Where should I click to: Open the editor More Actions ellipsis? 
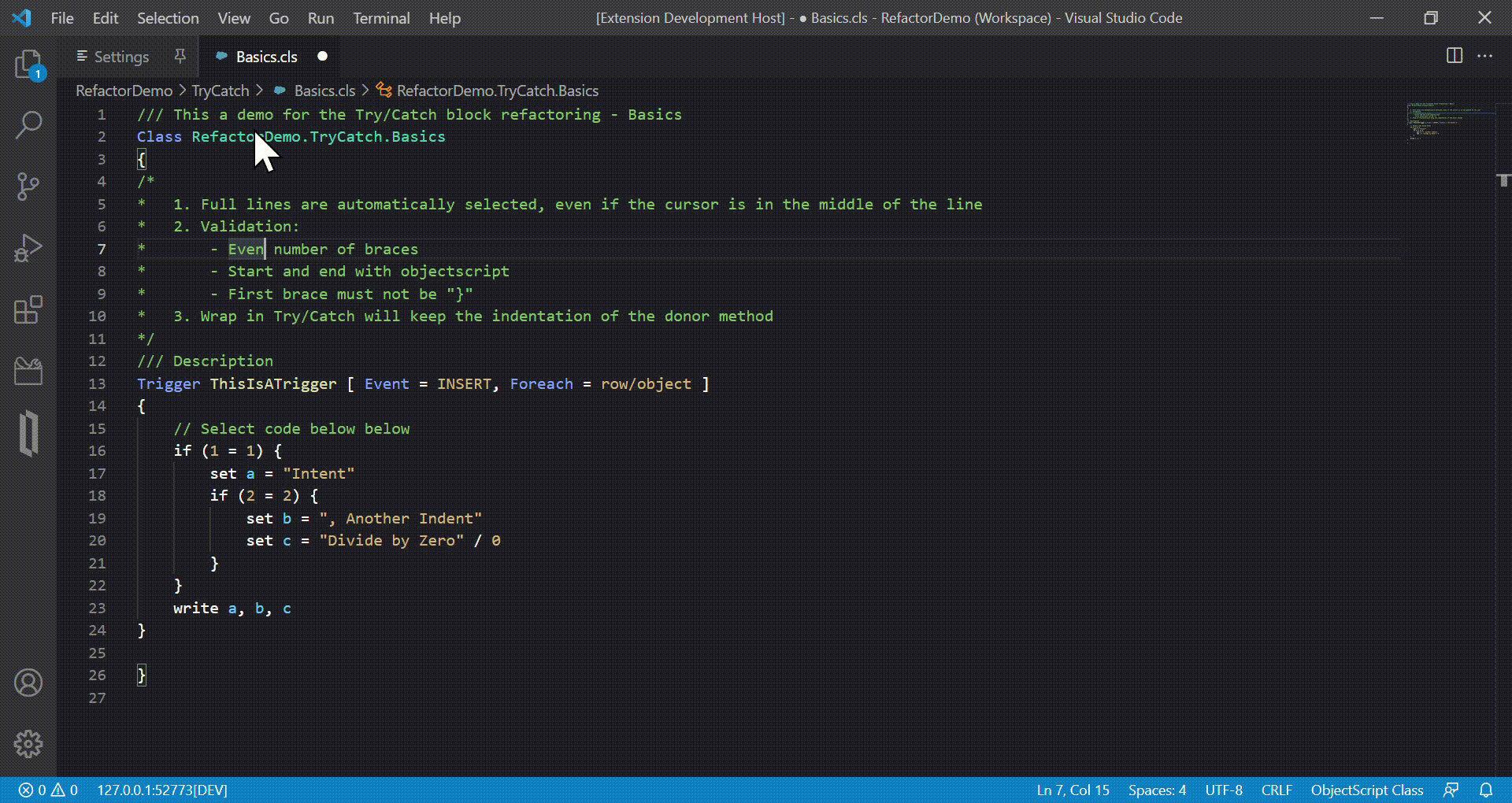click(x=1485, y=56)
